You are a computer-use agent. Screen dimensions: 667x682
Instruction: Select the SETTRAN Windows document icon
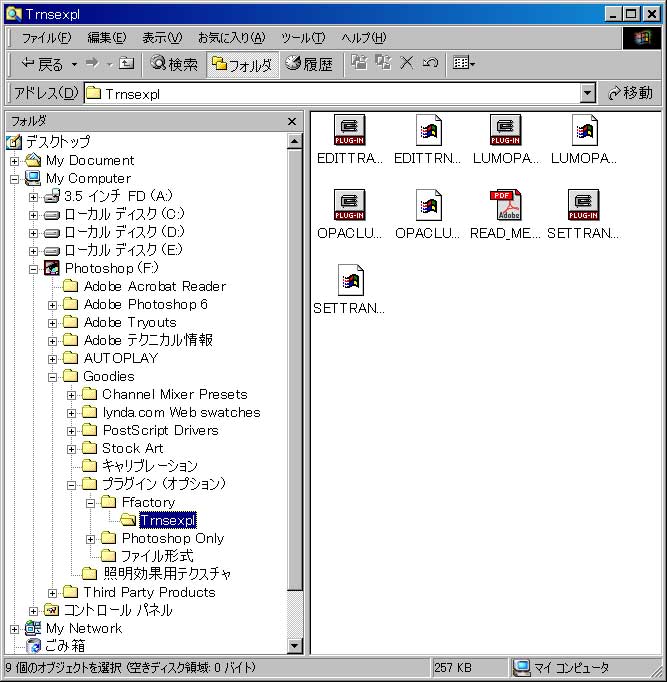click(x=350, y=280)
